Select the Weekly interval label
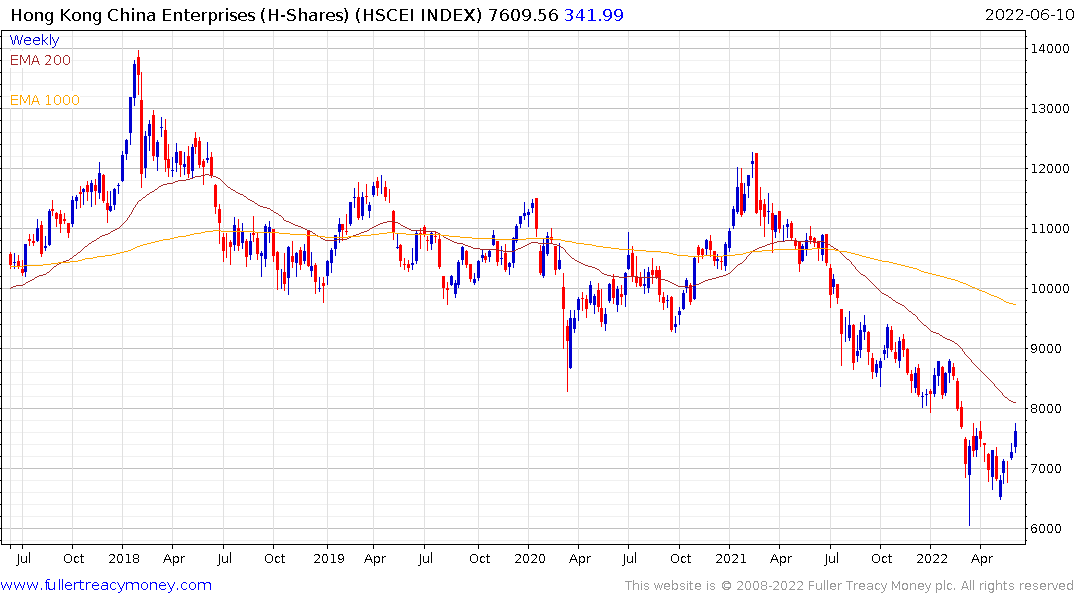This screenshot has width=1075, height=600. tap(34, 40)
